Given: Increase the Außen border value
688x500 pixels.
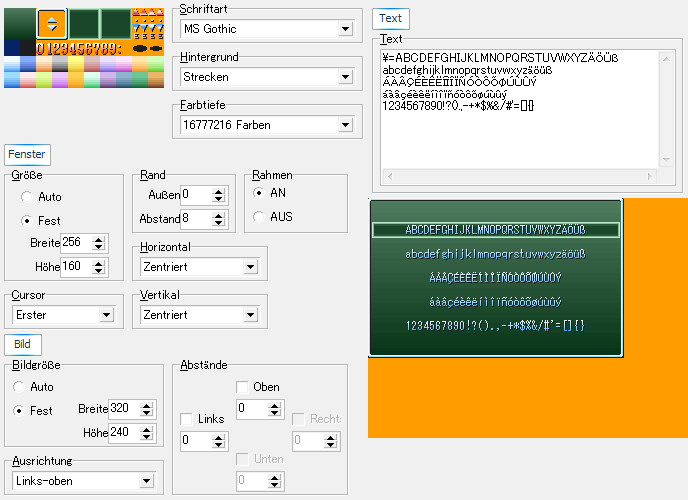Looking at the screenshot, I should tap(218, 190).
